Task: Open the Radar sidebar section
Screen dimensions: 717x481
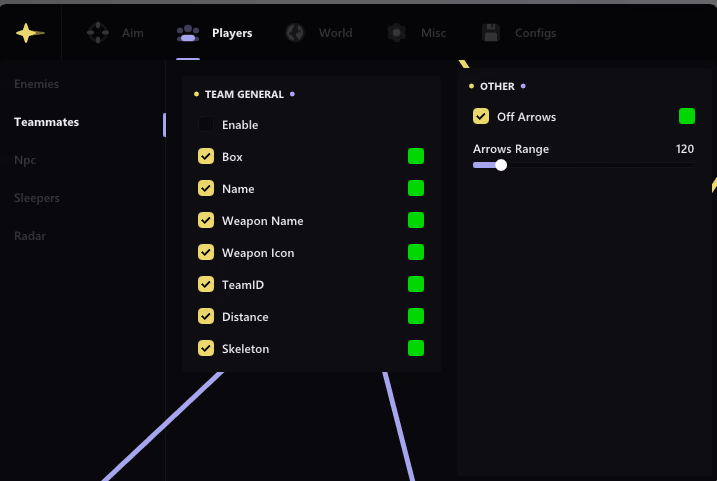Action: pos(30,236)
